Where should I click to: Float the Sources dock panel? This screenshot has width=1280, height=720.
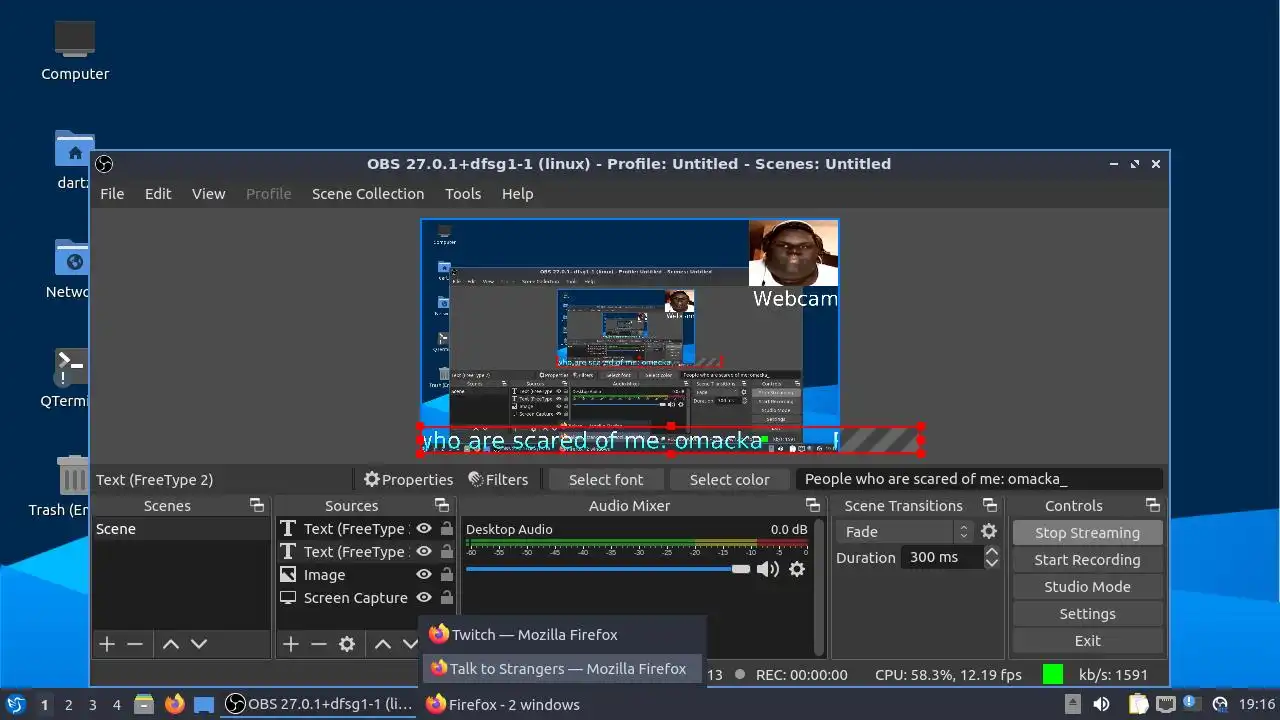442,506
